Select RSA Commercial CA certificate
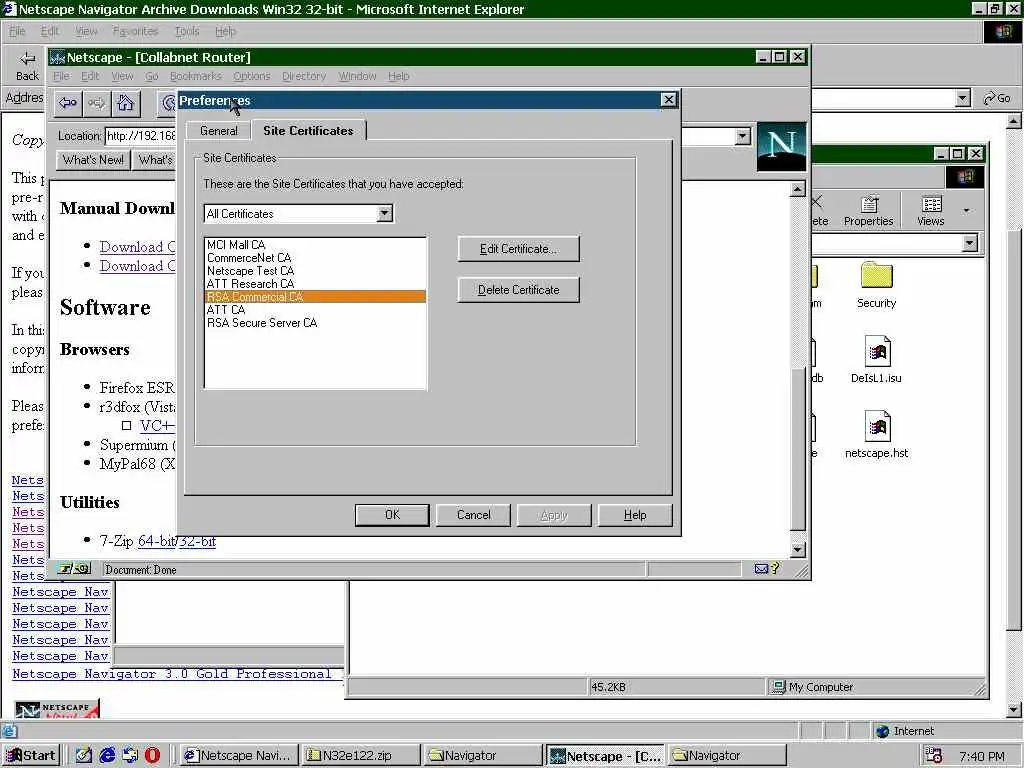 click(x=315, y=296)
